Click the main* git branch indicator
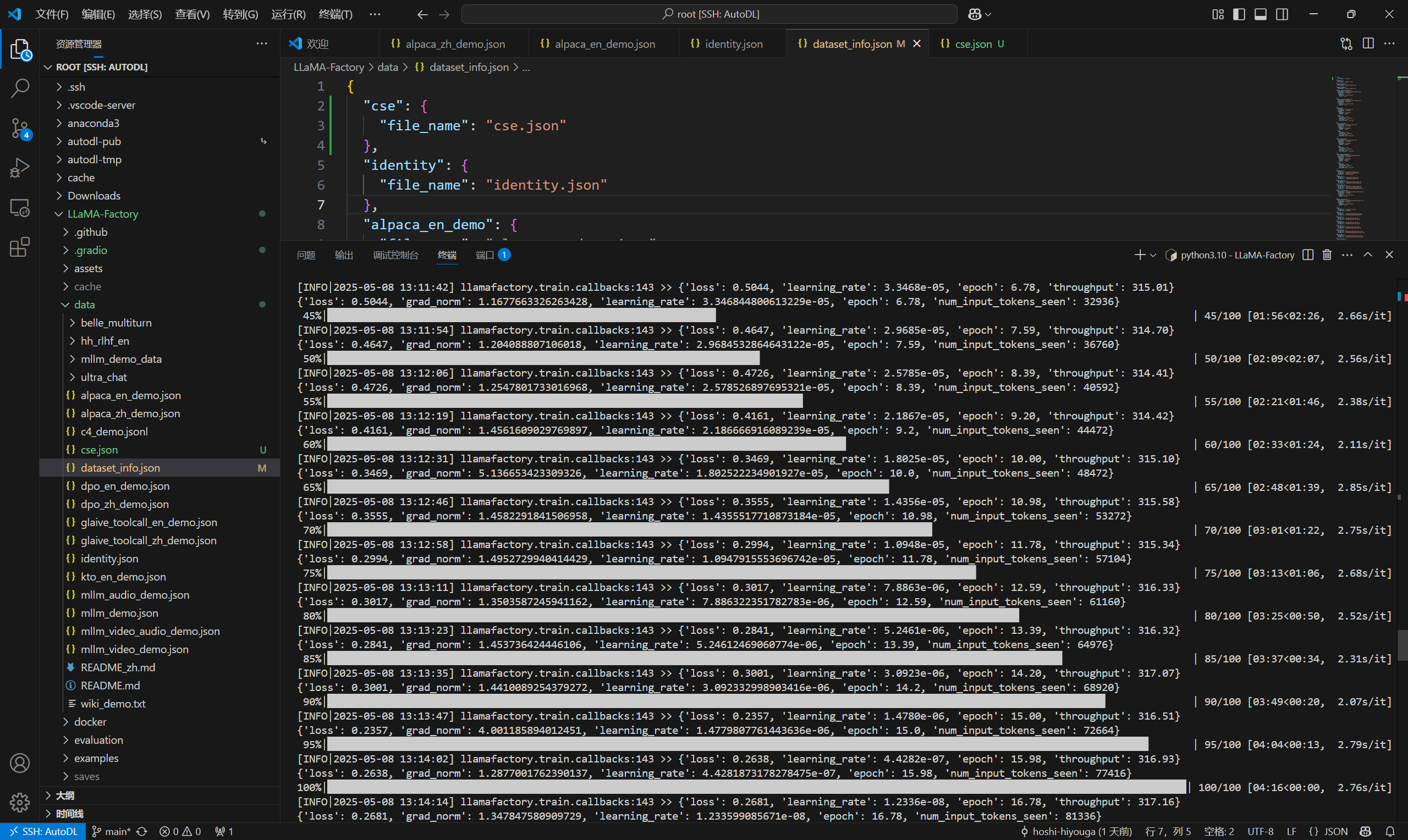 point(112,831)
